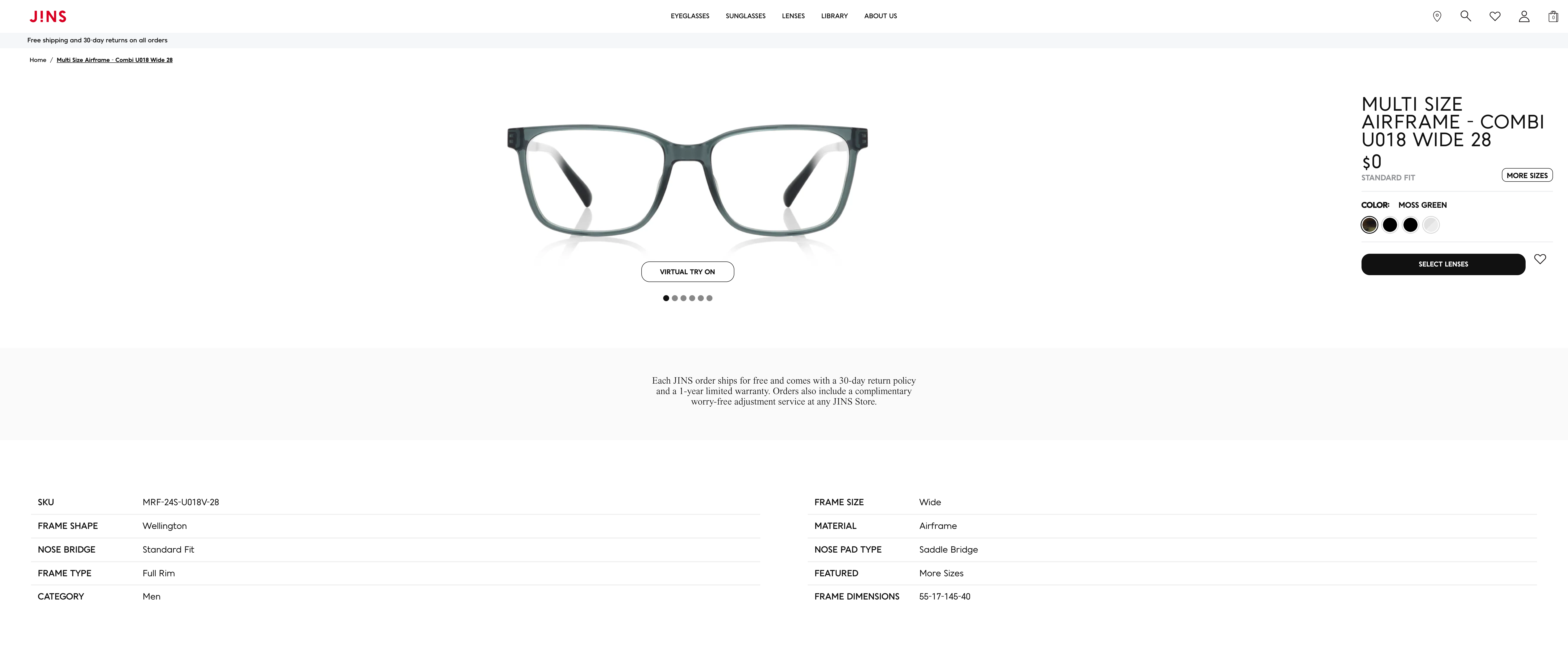Viewport: 1568px width, 656px height.
Task: Open the Eyeglasses menu
Action: (690, 16)
